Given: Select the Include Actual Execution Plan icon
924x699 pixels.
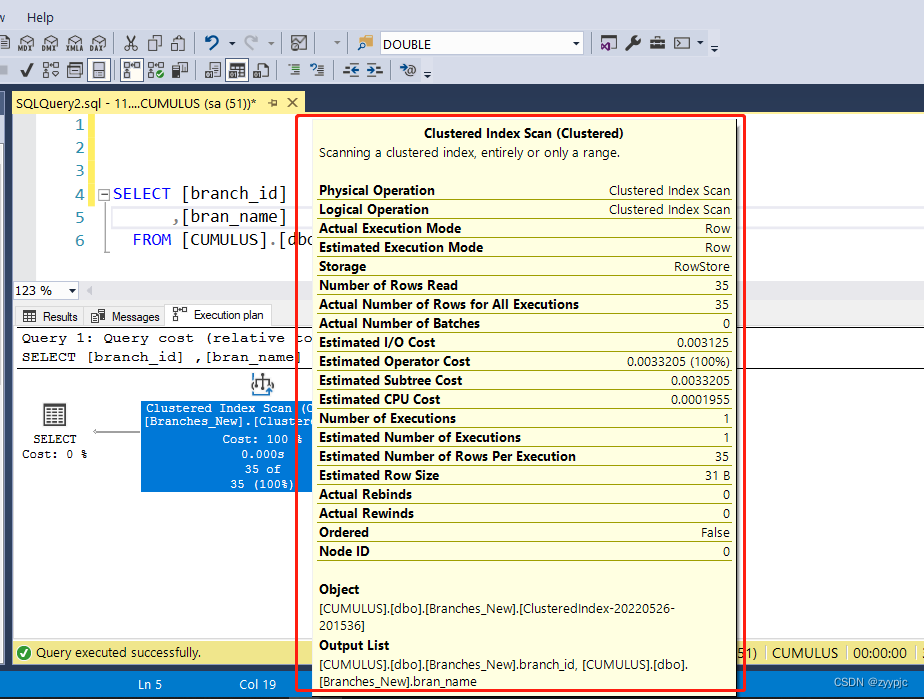Looking at the screenshot, I should click(134, 70).
